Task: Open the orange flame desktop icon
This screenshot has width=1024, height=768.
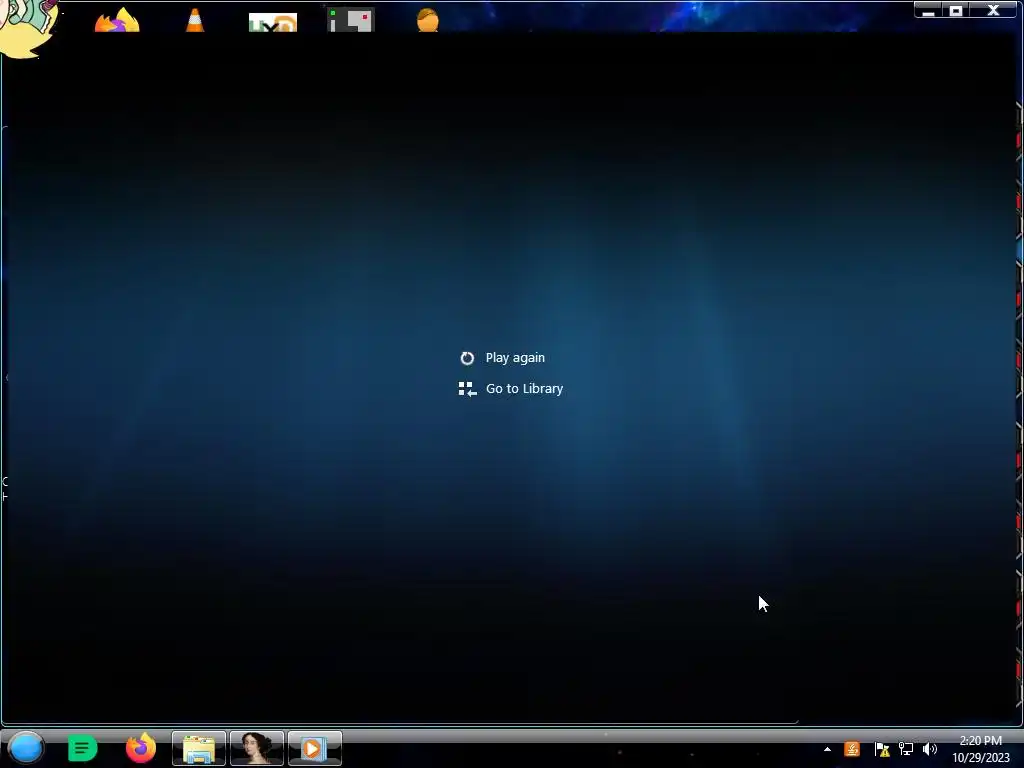Action: click(x=117, y=20)
